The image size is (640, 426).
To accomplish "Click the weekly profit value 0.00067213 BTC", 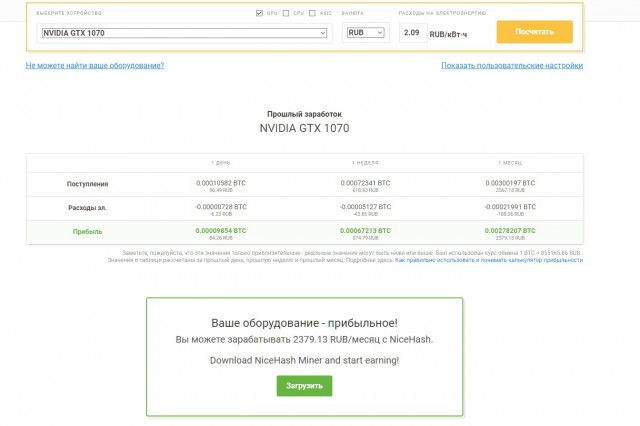I will (x=365, y=231).
